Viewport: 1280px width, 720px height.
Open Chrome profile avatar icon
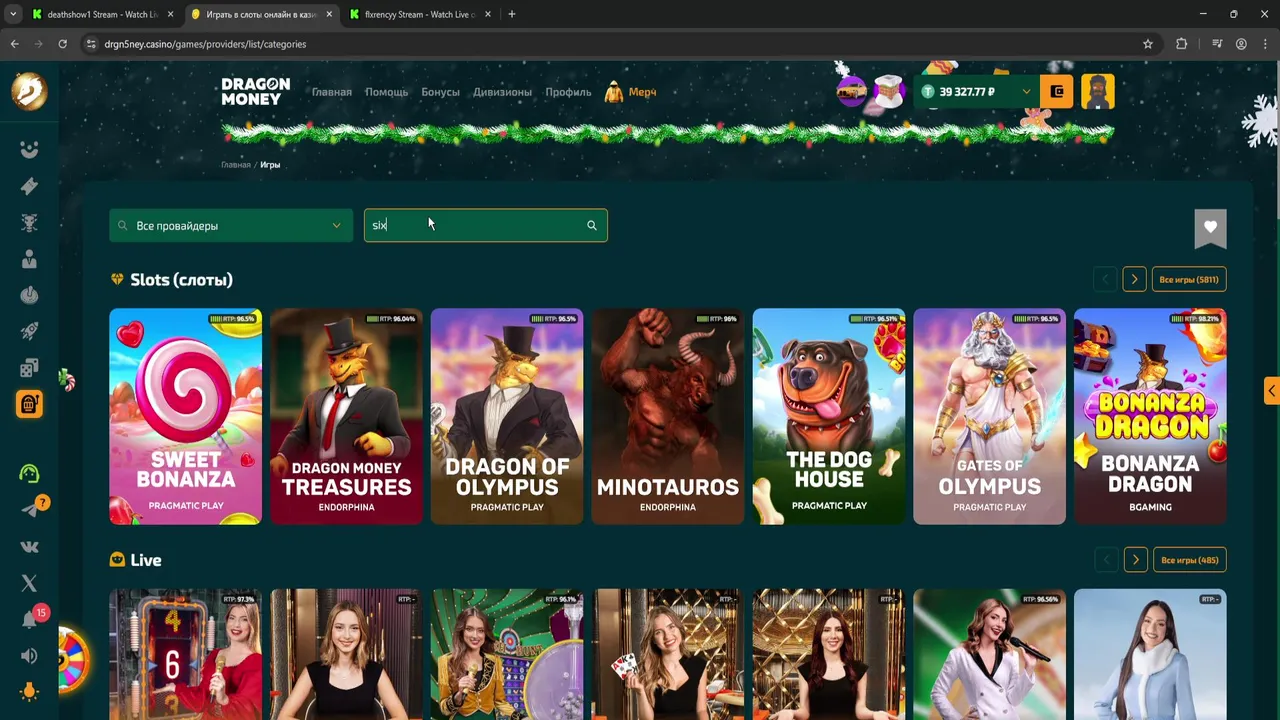(x=1241, y=44)
